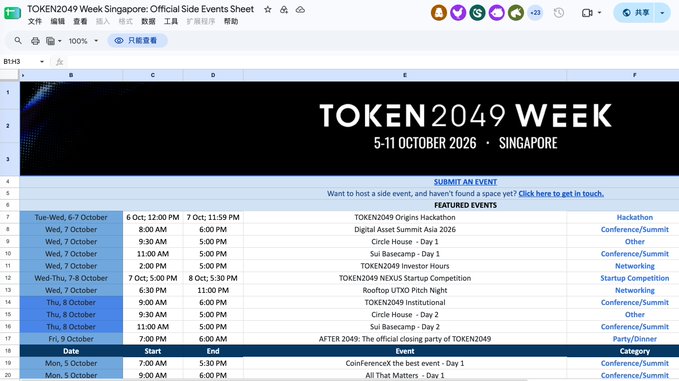Open the 编辑 (Edit) menu
The width and height of the screenshot is (679, 381).
point(57,21)
